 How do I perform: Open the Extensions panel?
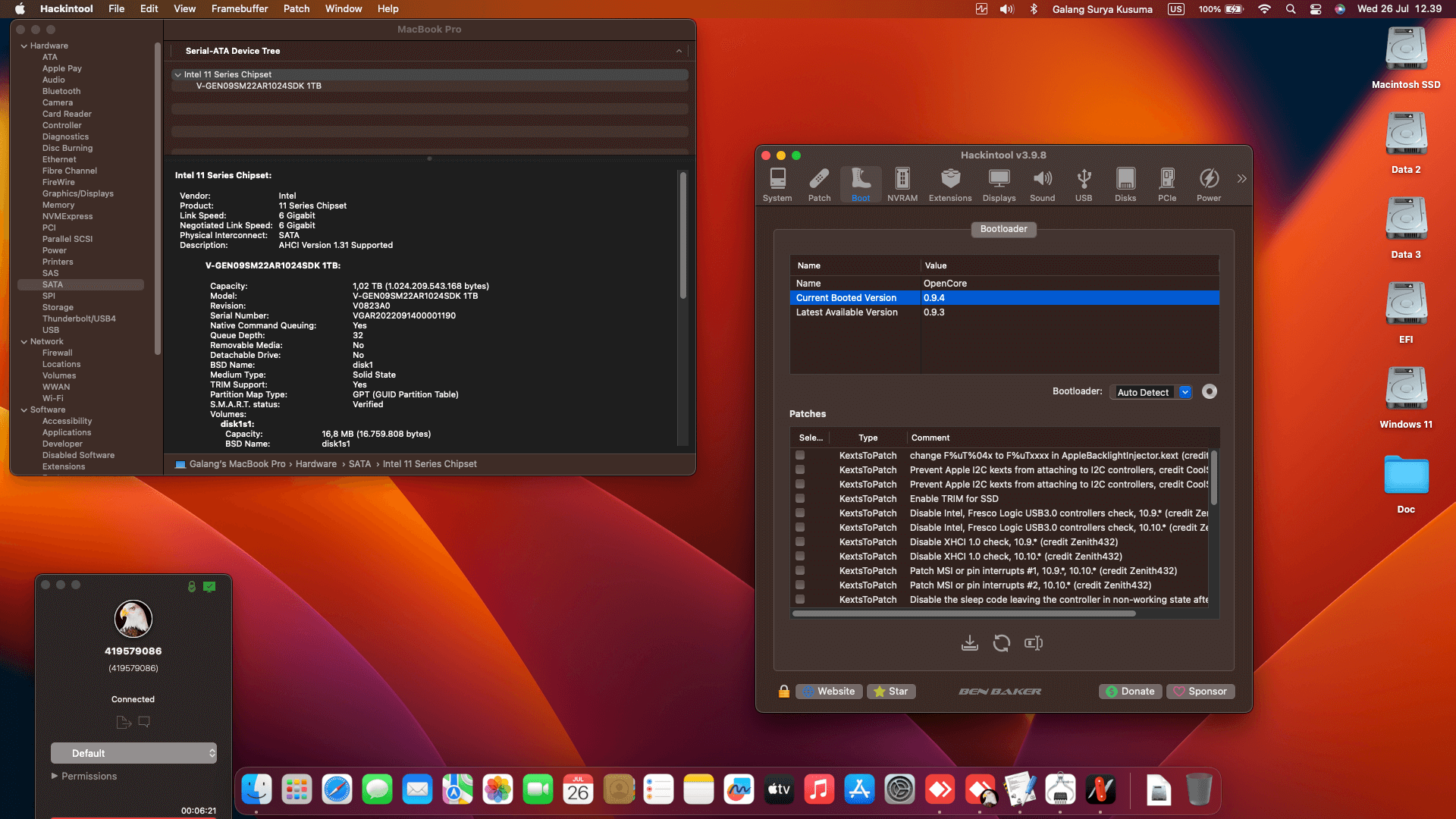(949, 184)
